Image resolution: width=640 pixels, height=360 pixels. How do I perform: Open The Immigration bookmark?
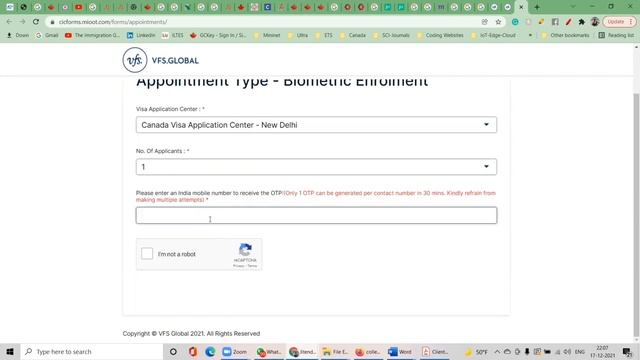coord(92,36)
